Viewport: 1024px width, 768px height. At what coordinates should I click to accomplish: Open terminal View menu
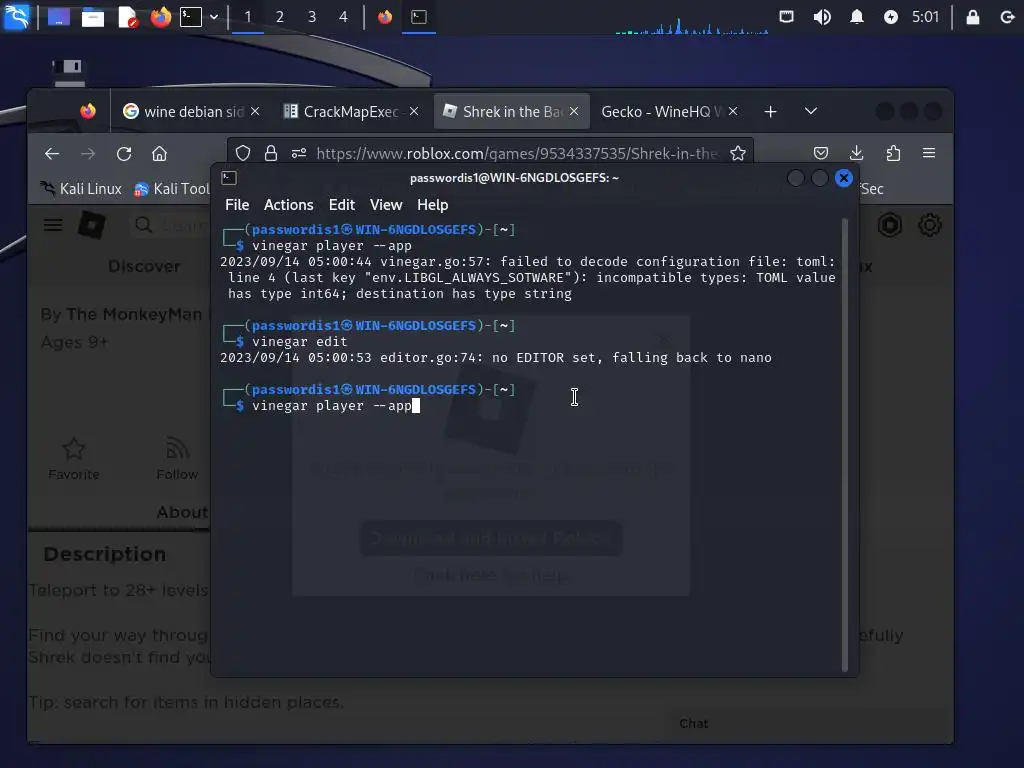coord(386,205)
